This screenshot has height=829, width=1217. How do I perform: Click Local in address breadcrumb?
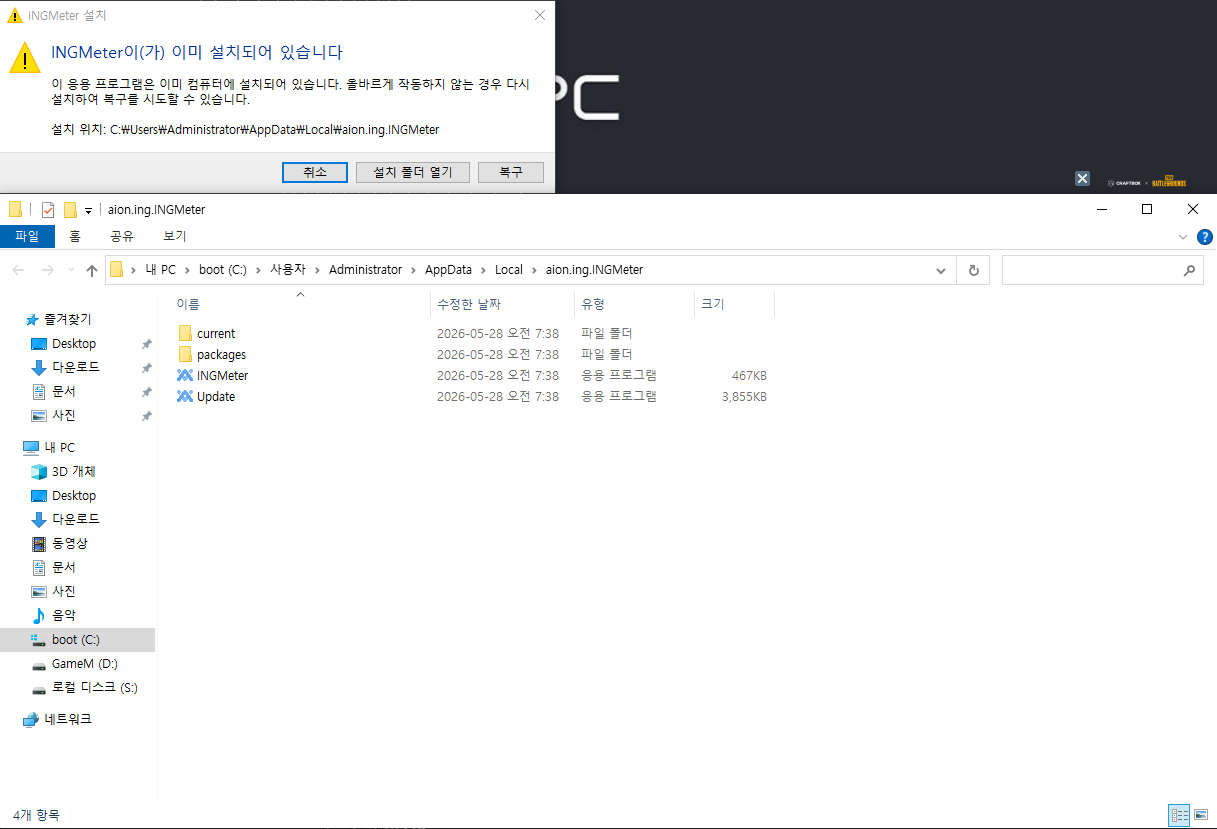pyautogui.click(x=509, y=270)
